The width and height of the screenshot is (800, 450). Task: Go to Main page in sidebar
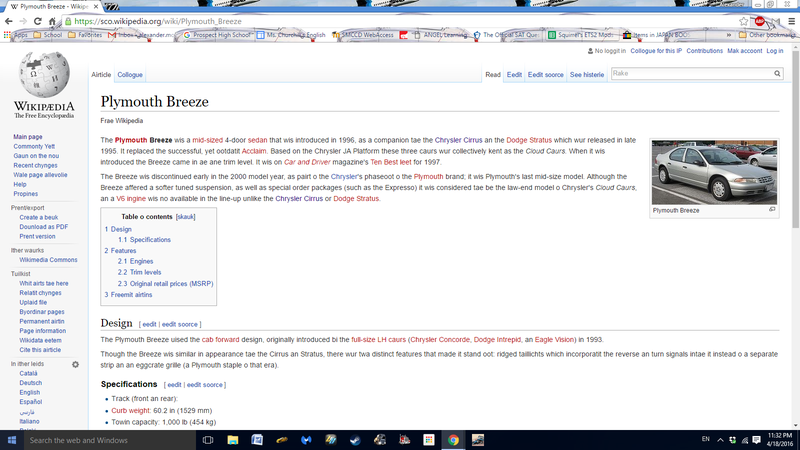28,137
